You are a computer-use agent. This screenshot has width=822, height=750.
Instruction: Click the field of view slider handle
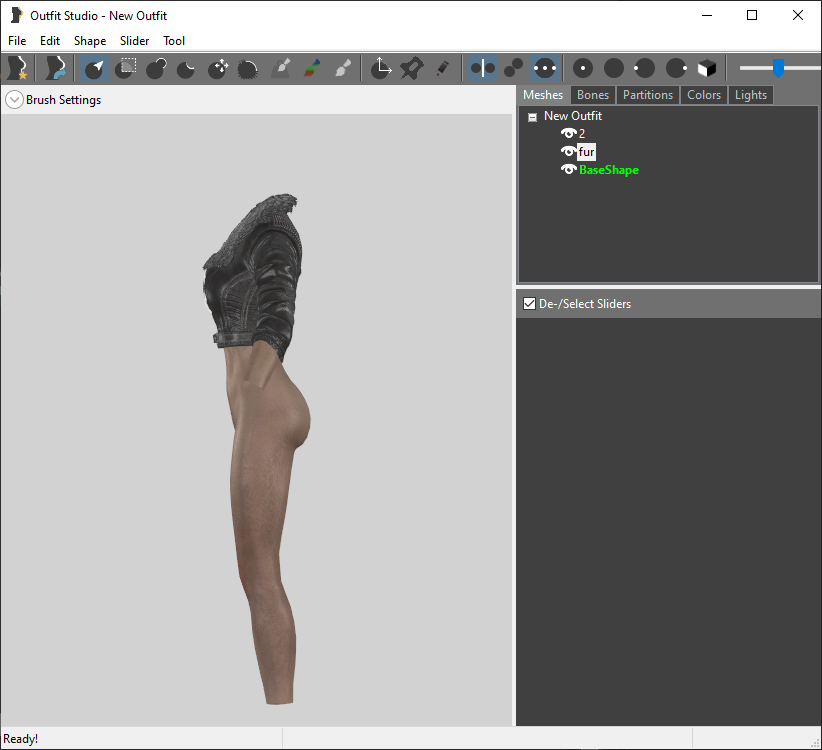[x=778, y=68]
